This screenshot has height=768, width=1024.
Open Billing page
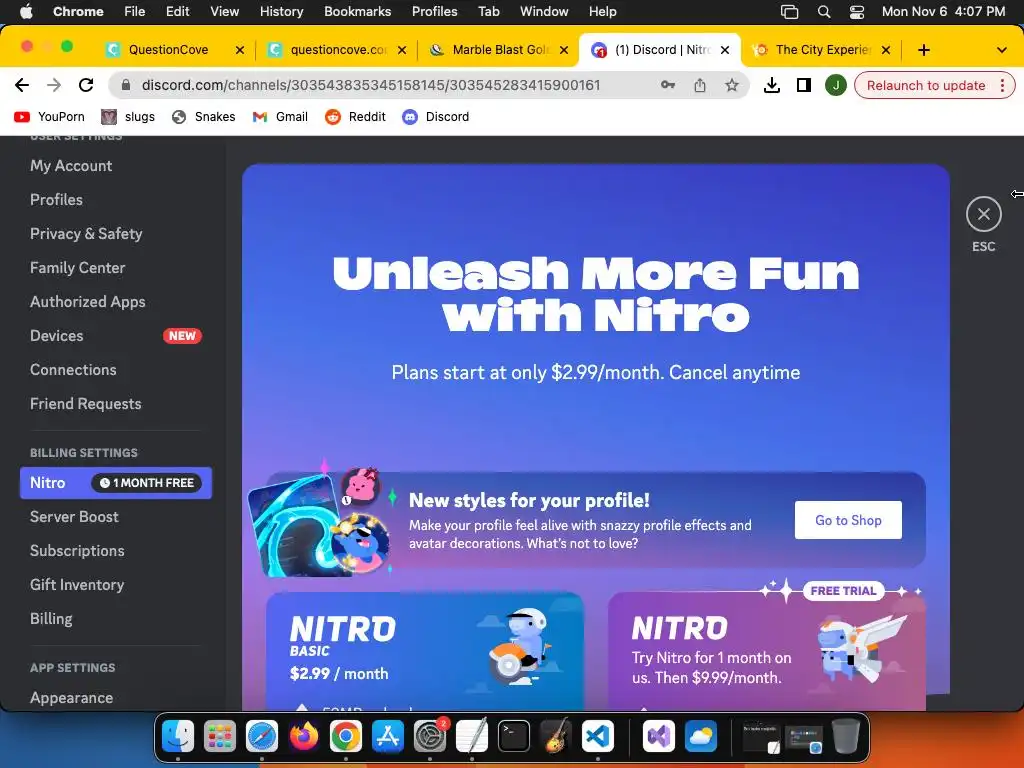[51, 618]
